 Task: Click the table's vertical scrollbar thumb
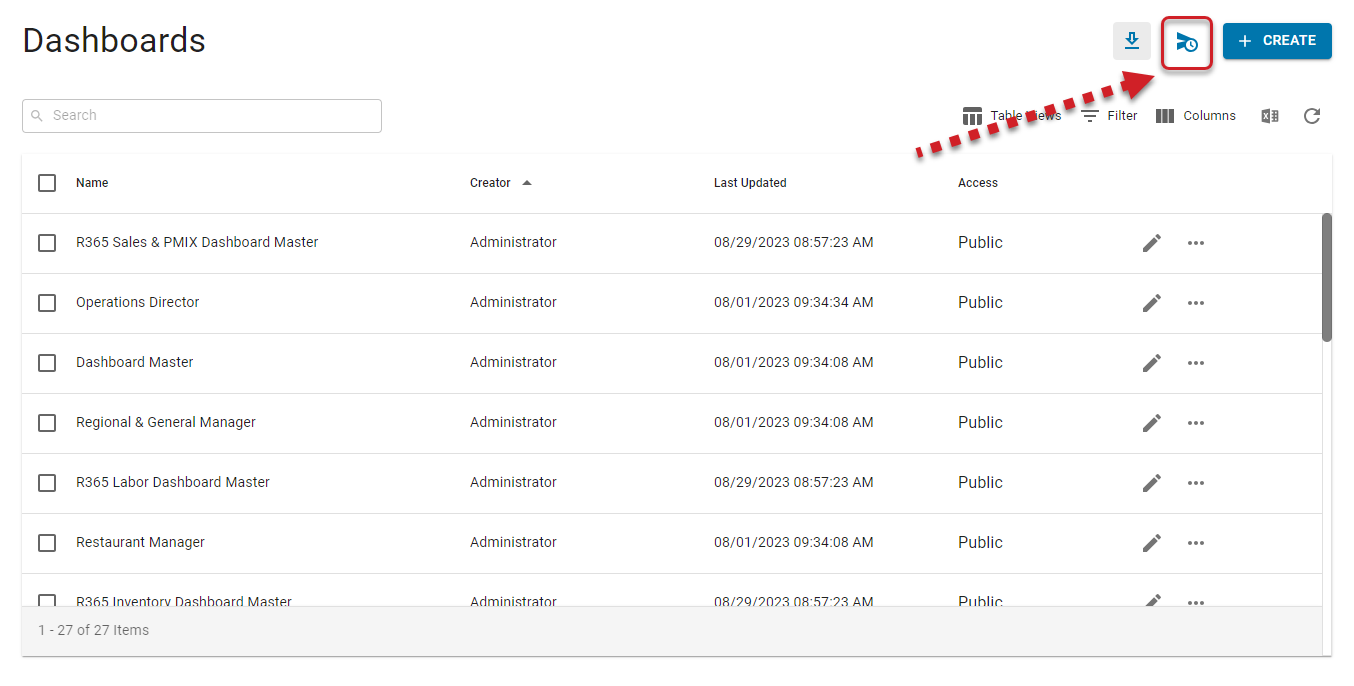click(x=1327, y=277)
